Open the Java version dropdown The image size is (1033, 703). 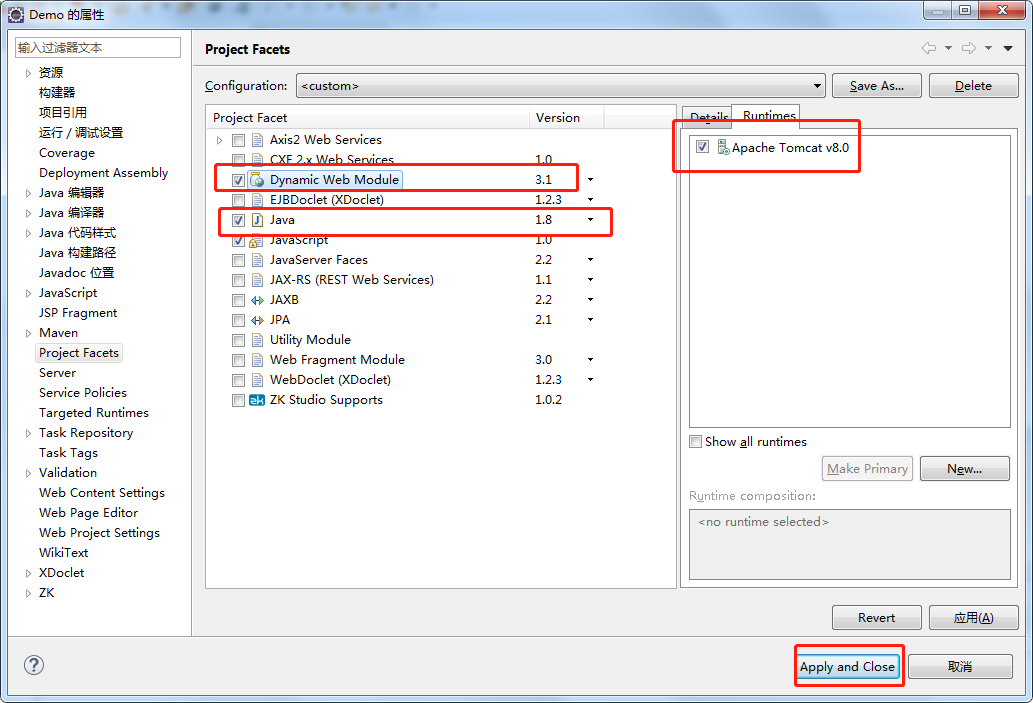coord(590,219)
